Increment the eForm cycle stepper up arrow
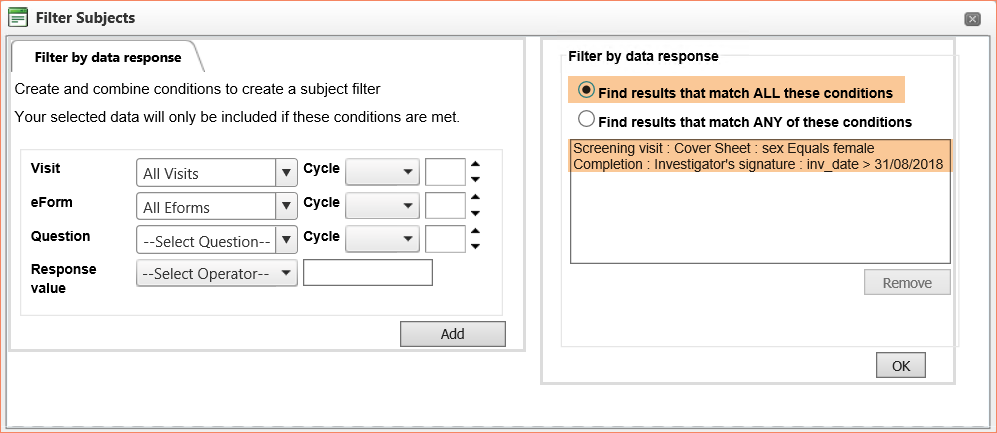This screenshot has width=997, height=433. 474,197
